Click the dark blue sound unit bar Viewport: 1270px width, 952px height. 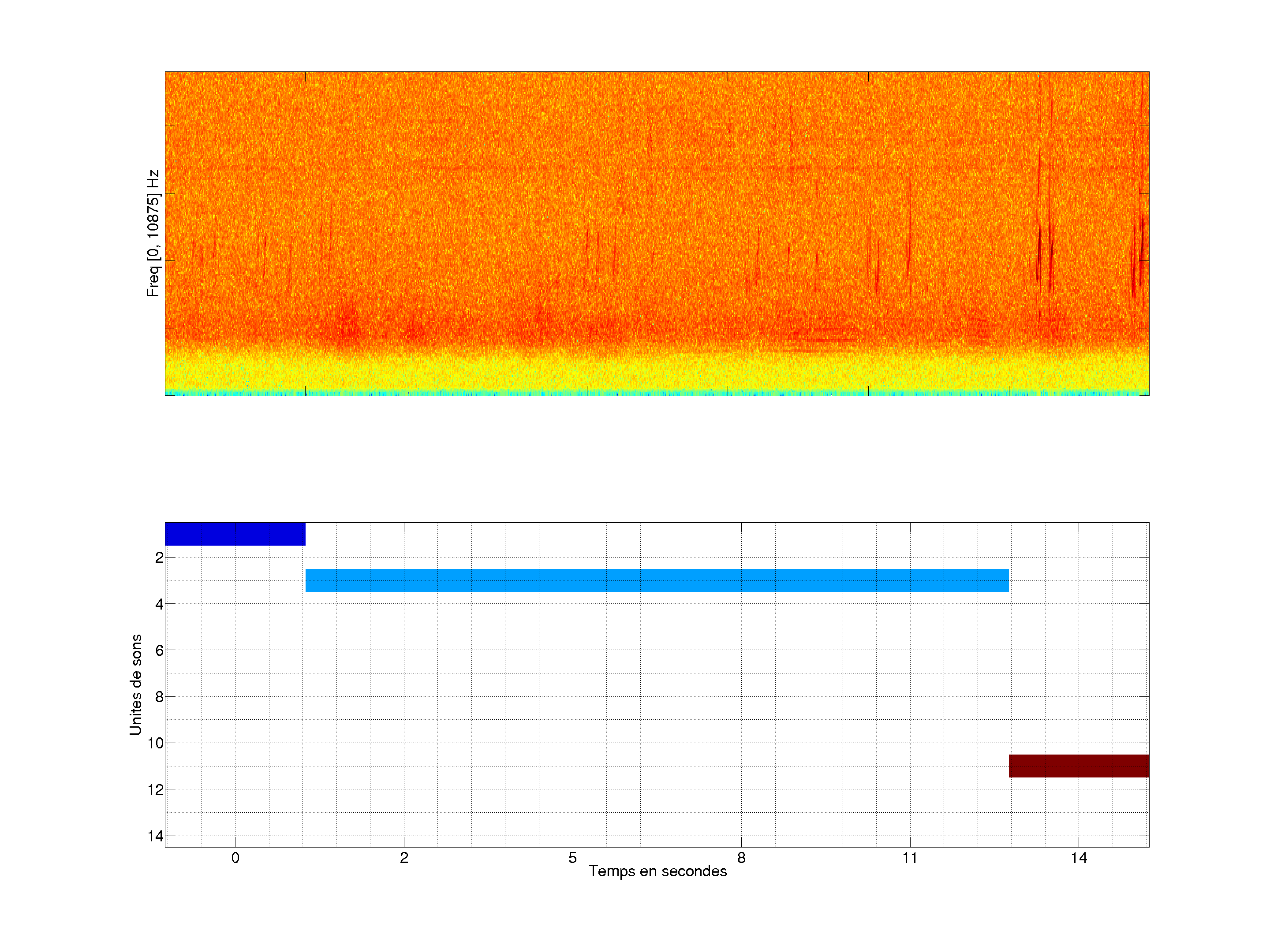click(235, 534)
